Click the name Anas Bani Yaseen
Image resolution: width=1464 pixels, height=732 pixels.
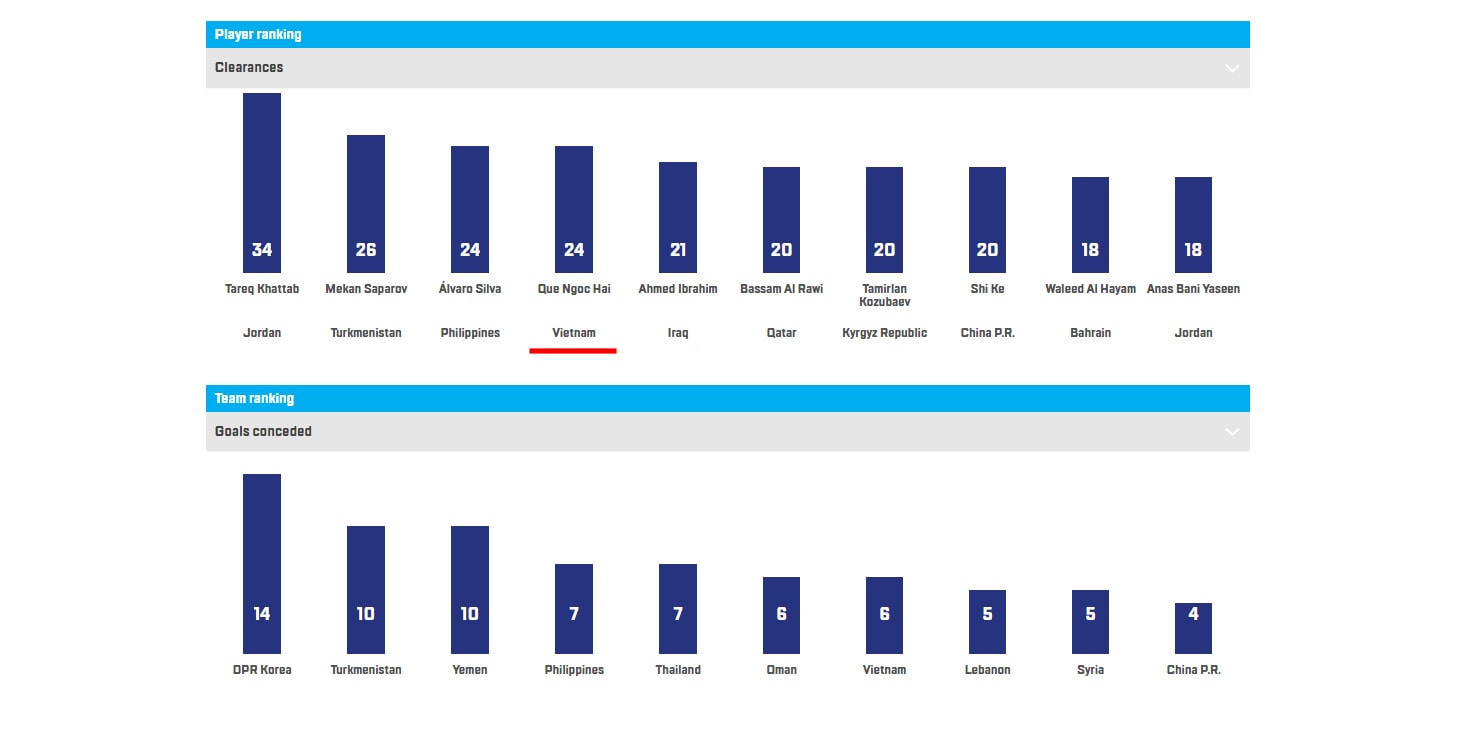pos(1193,289)
